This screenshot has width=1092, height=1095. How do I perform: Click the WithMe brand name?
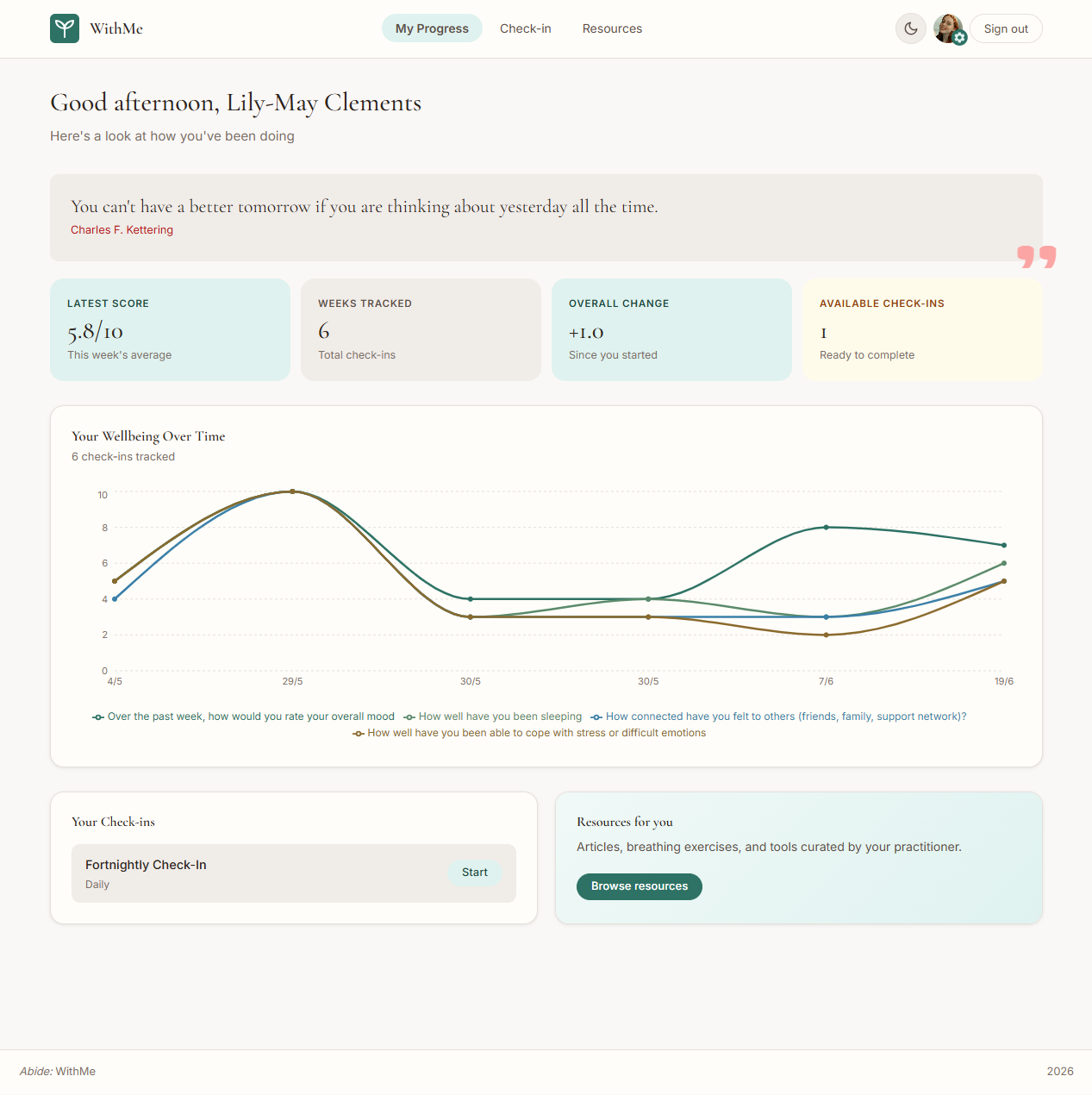pos(116,28)
